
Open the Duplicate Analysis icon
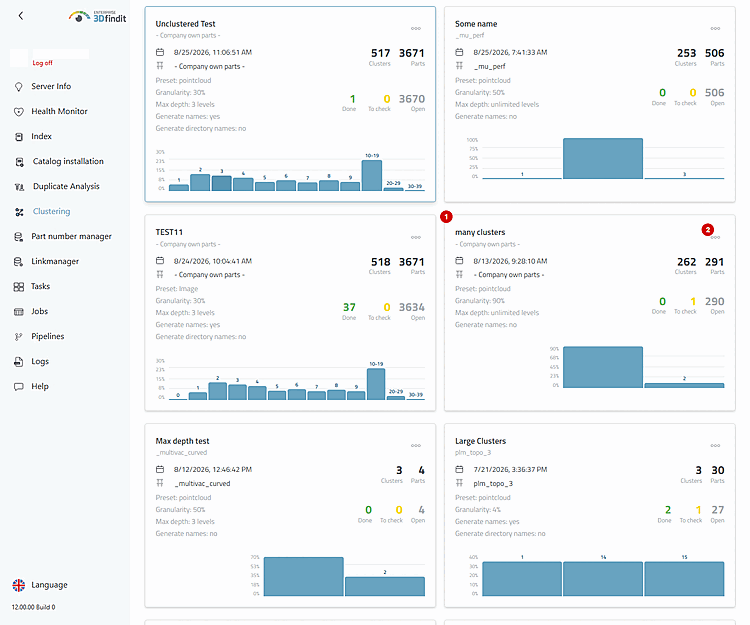[19, 186]
